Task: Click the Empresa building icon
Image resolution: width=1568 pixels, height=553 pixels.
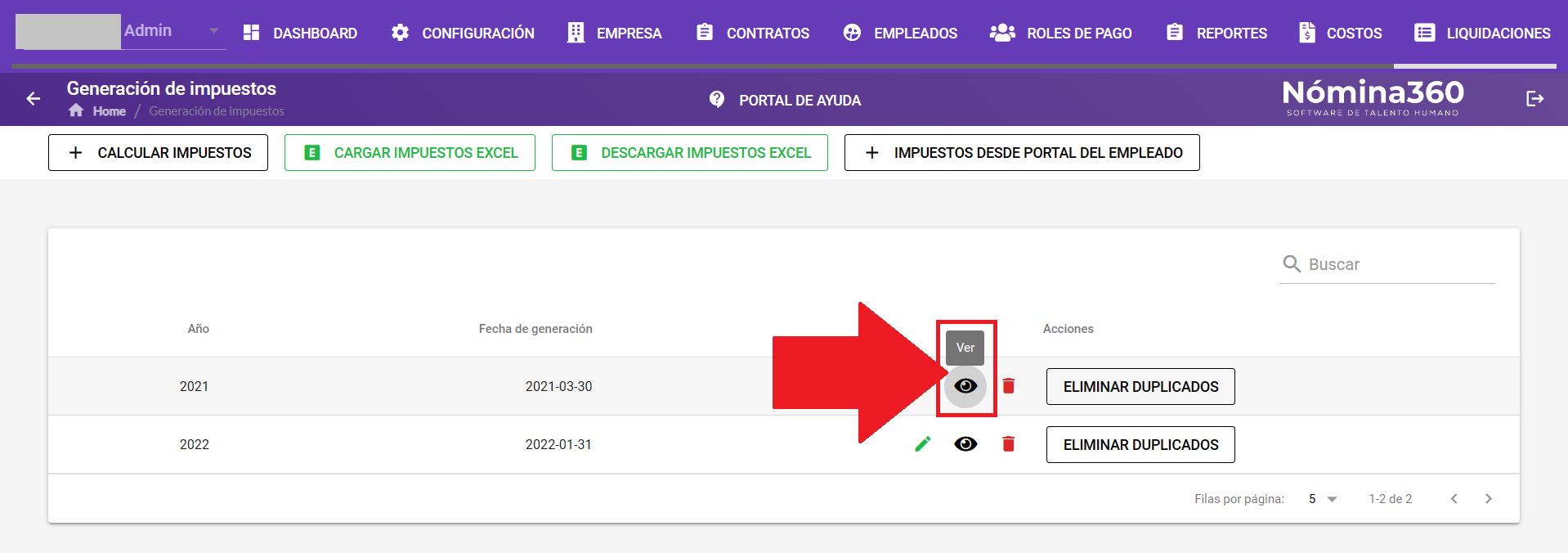Action: 576,32
